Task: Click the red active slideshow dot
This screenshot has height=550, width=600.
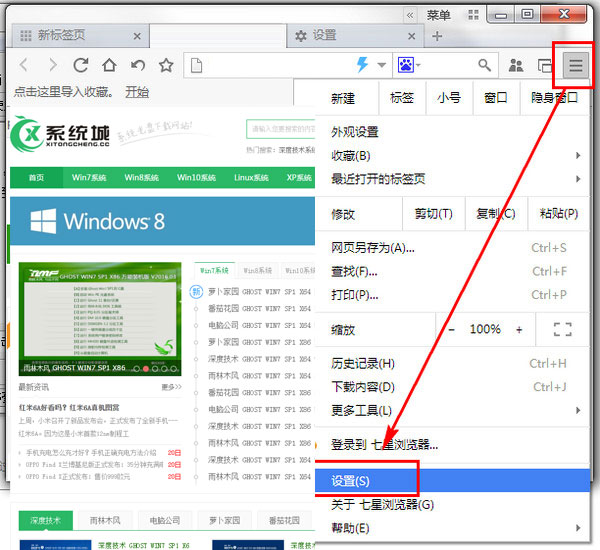Action: click(x=146, y=369)
